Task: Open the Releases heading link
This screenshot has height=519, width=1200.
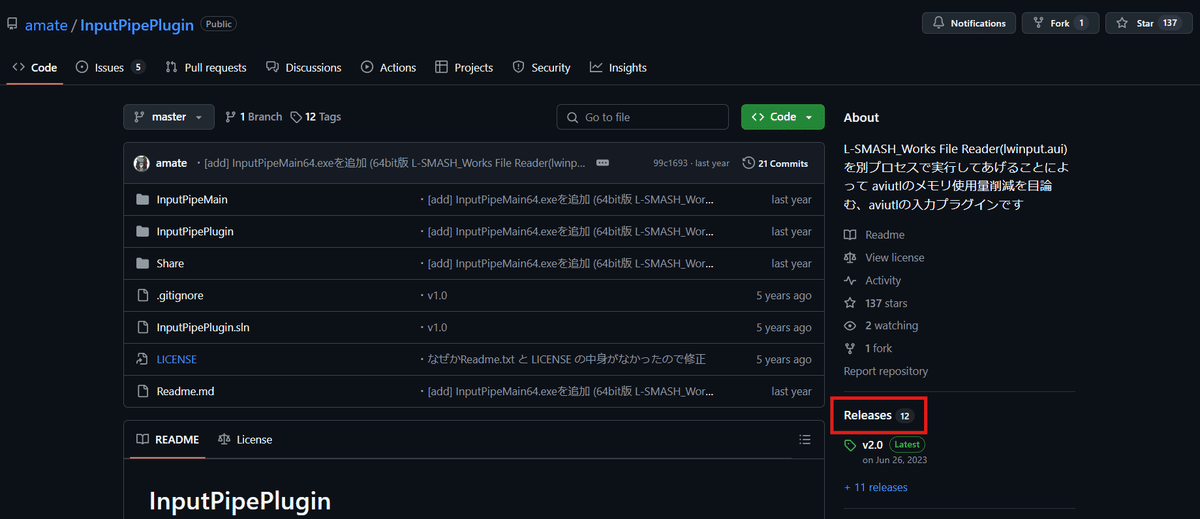Action: [878, 415]
